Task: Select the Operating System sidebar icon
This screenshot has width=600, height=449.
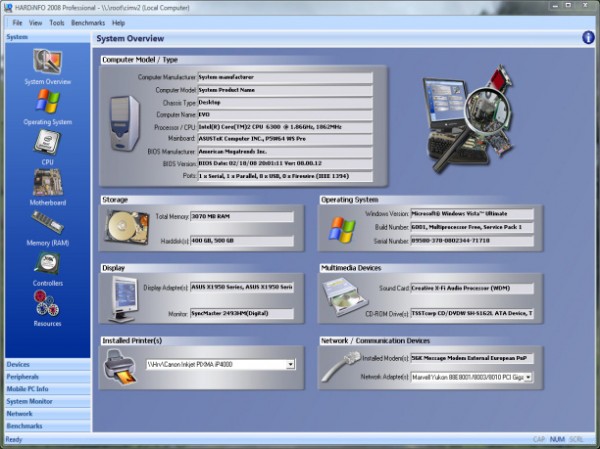Action: pyautogui.click(x=47, y=103)
